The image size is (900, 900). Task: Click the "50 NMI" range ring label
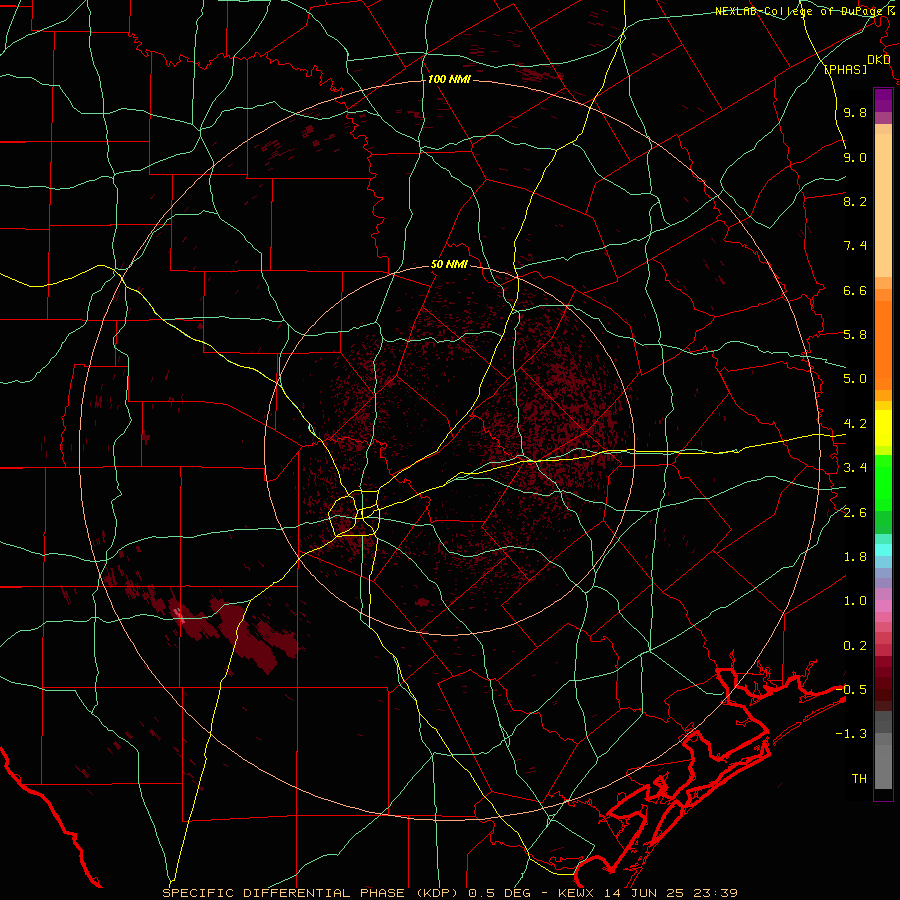tap(449, 264)
